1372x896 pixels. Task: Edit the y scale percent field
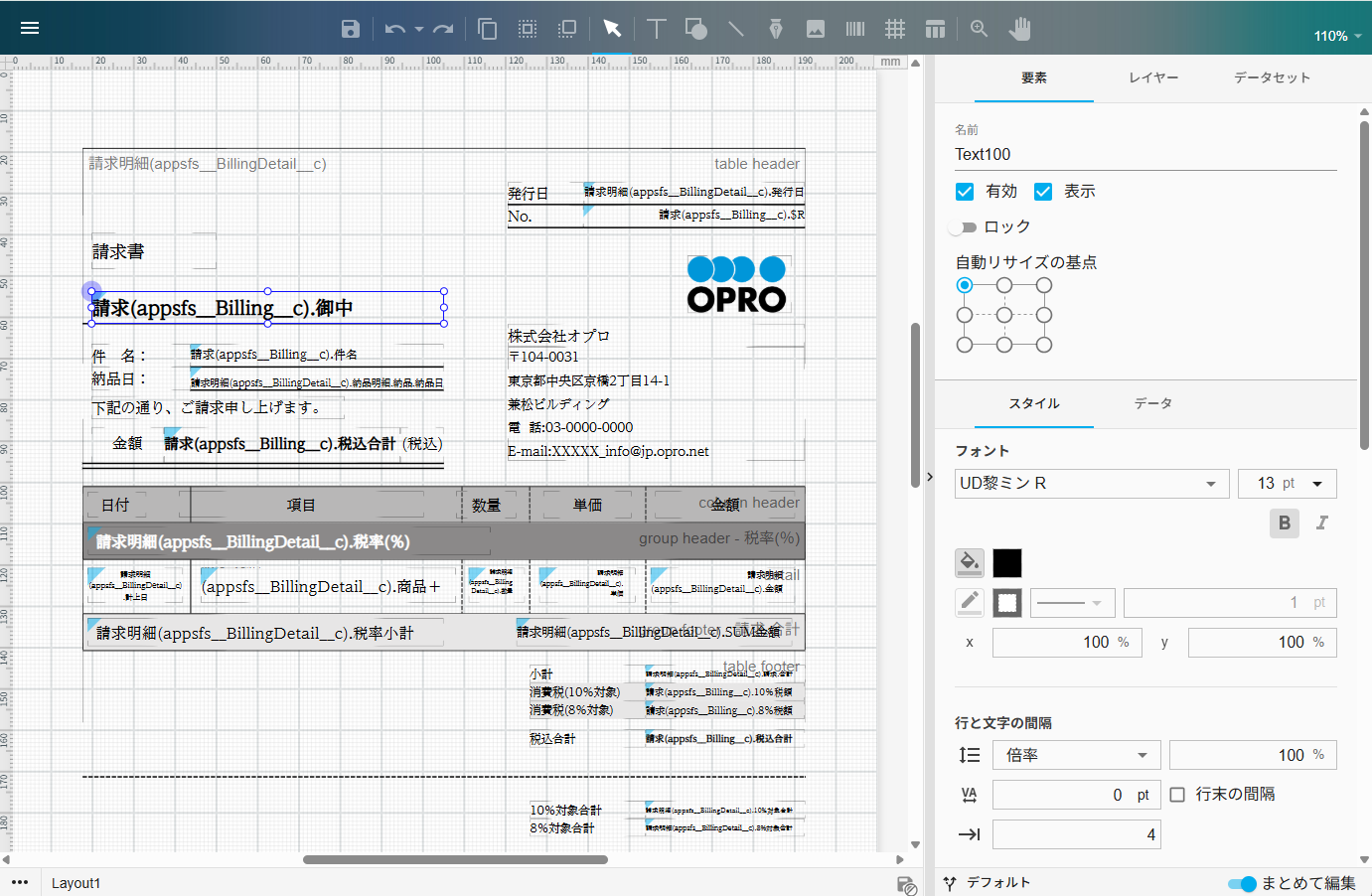click(1263, 643)
